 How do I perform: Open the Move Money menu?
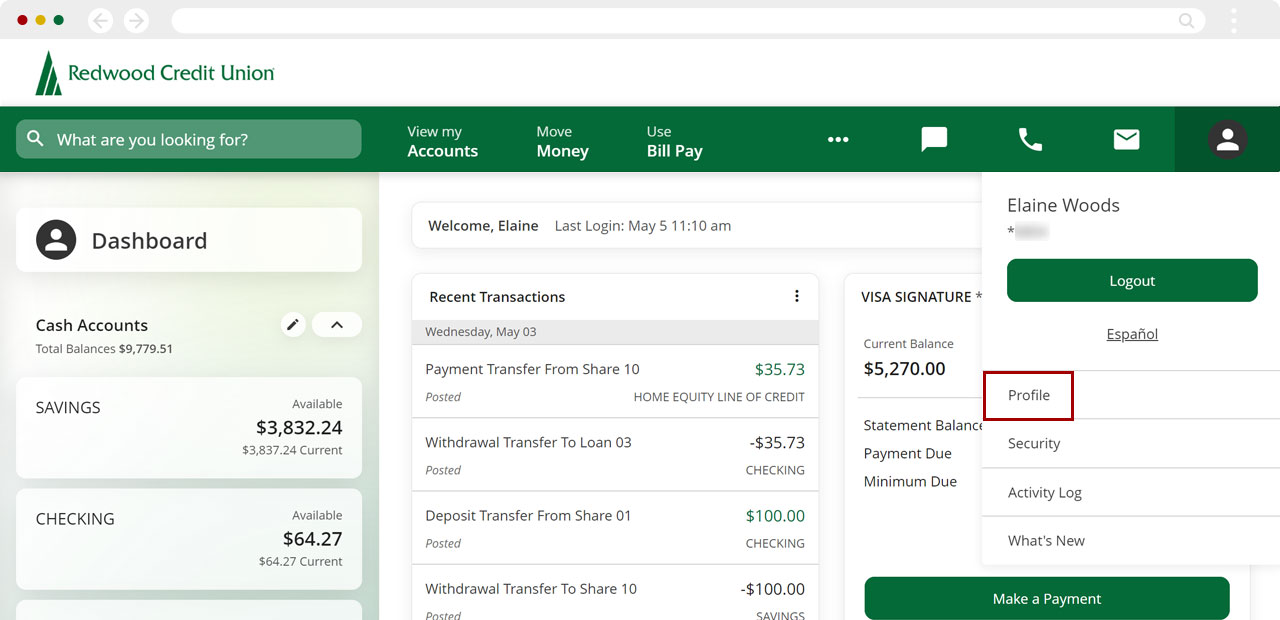[x=562, y=141]
